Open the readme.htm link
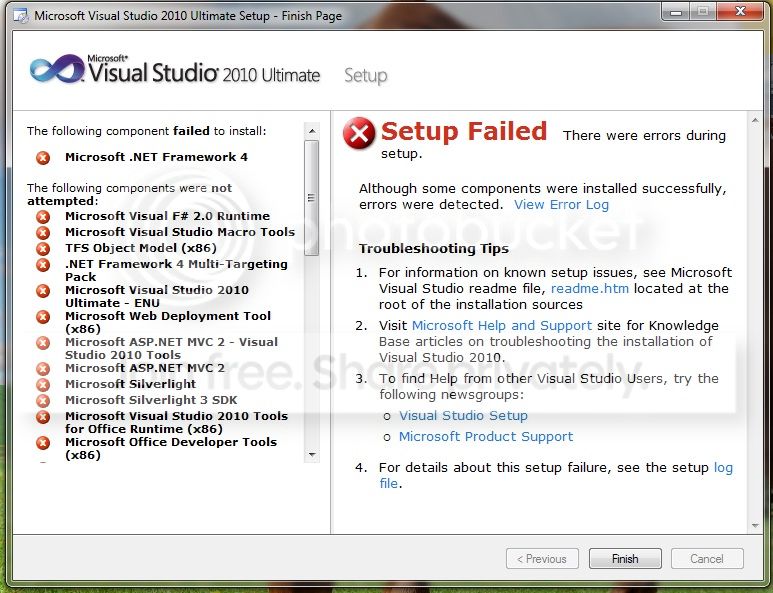 tap(590, 288)
